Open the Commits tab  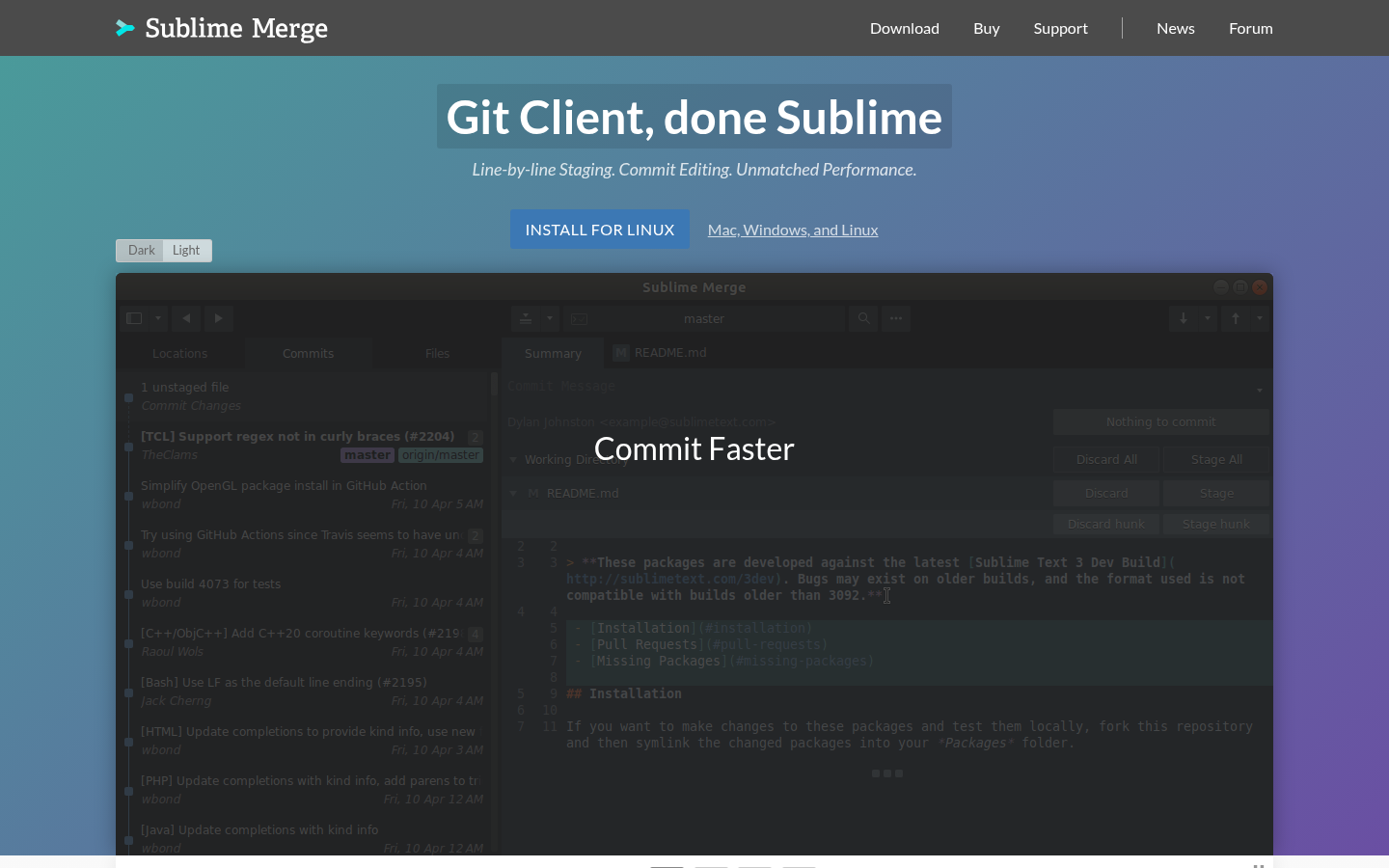pos(308,354)
